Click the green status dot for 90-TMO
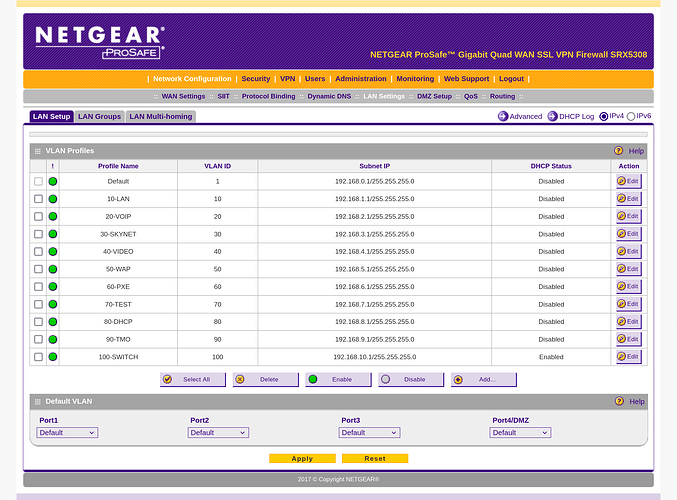The width and height of the screenshot is (677, 500). (53, 339)
